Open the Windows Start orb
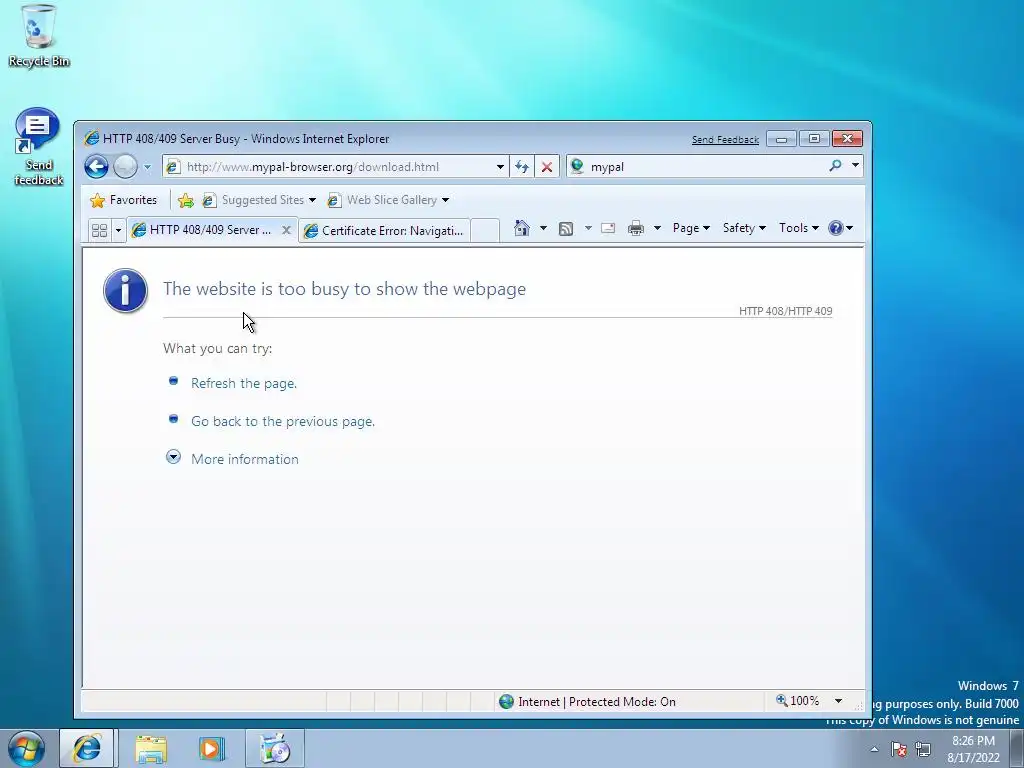Image resolution: width=1024 pixels, height=768 pixels. [27, 748]
